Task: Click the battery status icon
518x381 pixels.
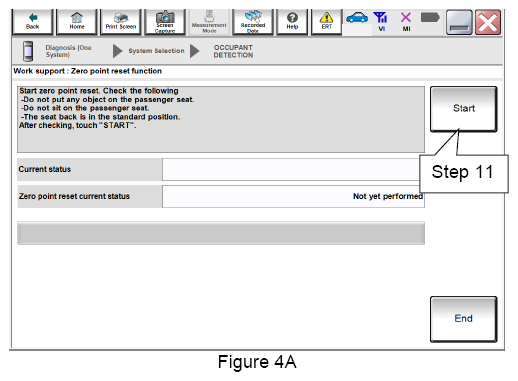Action: [430, 17]
